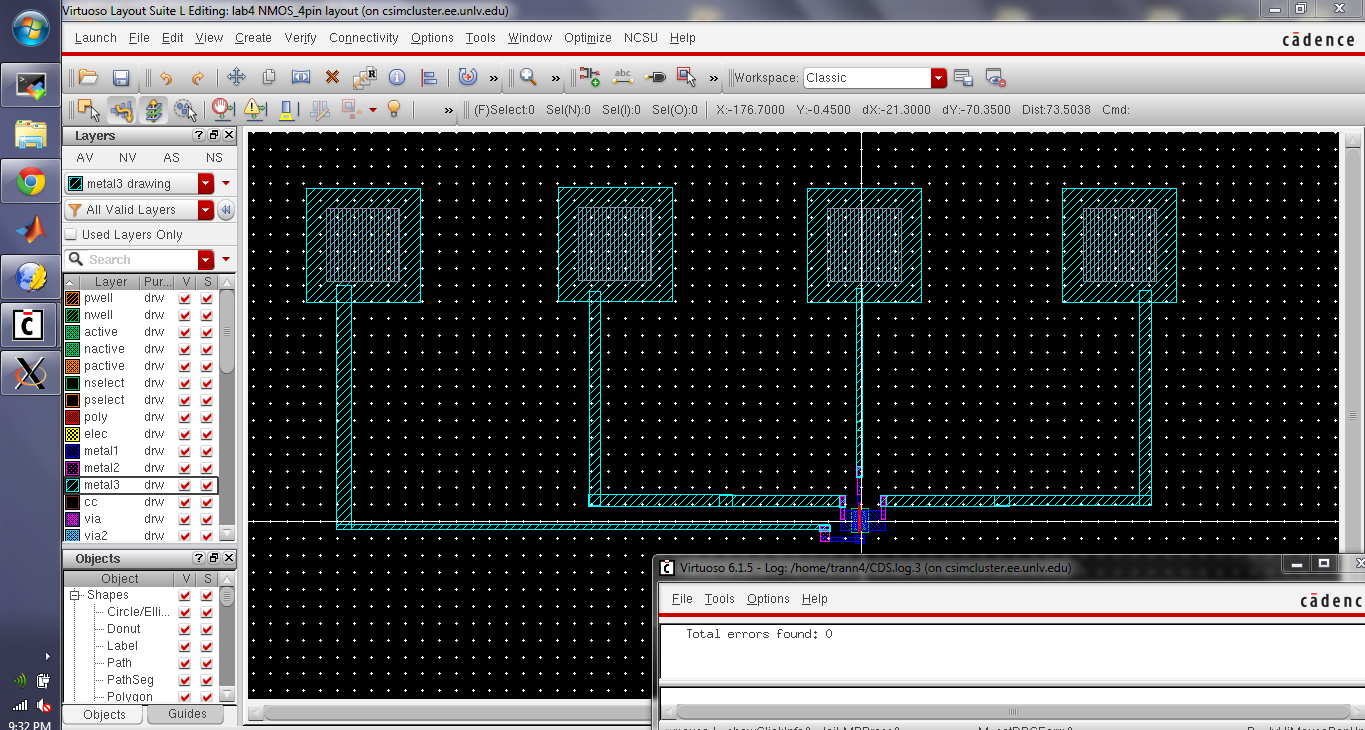Viewport: 1365px width, 730px height.
Task: Select the metal2 layer color swatch
Action: (72, 468)
